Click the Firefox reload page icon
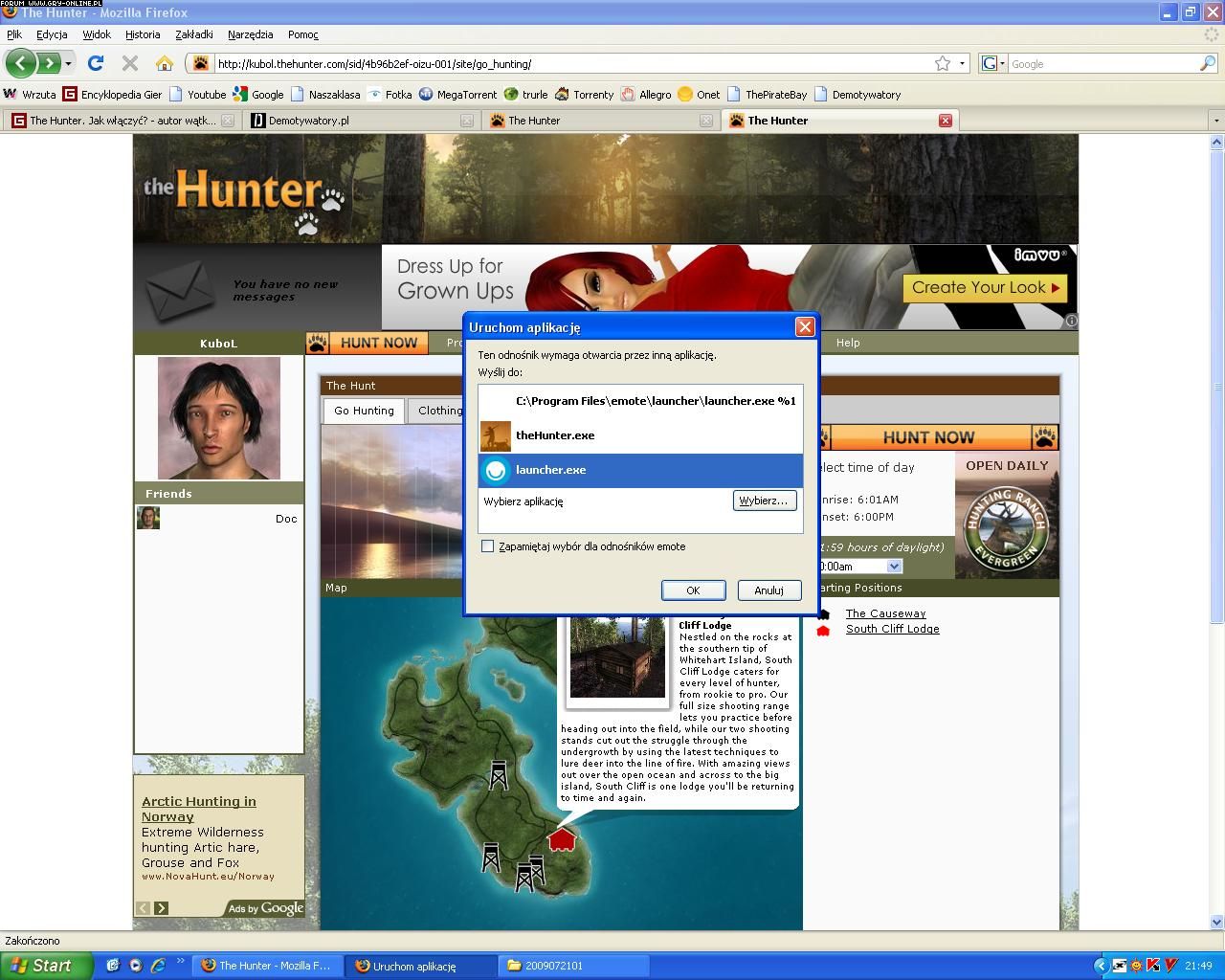Screen dimensions: 1225x980 [96, 63]
